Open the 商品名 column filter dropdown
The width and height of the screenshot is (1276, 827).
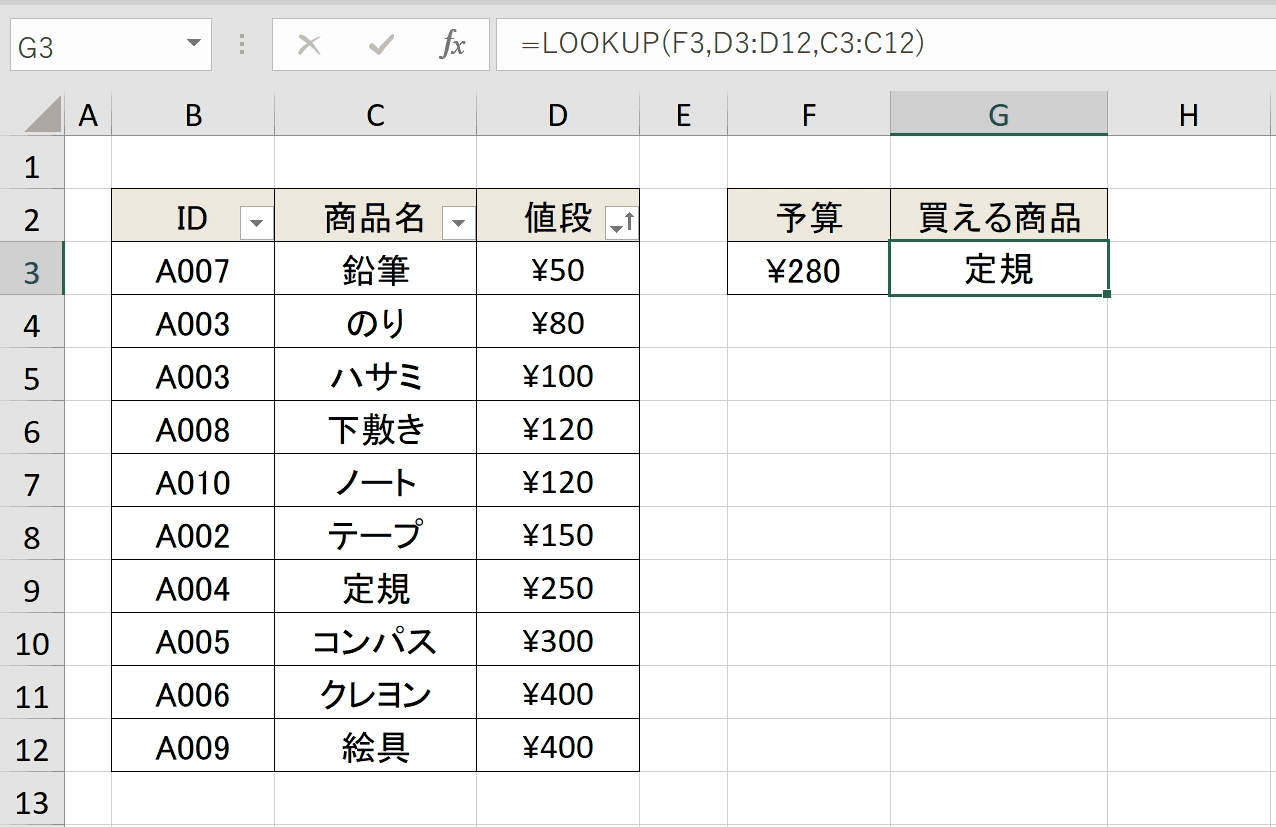click(x=458, y=224)
